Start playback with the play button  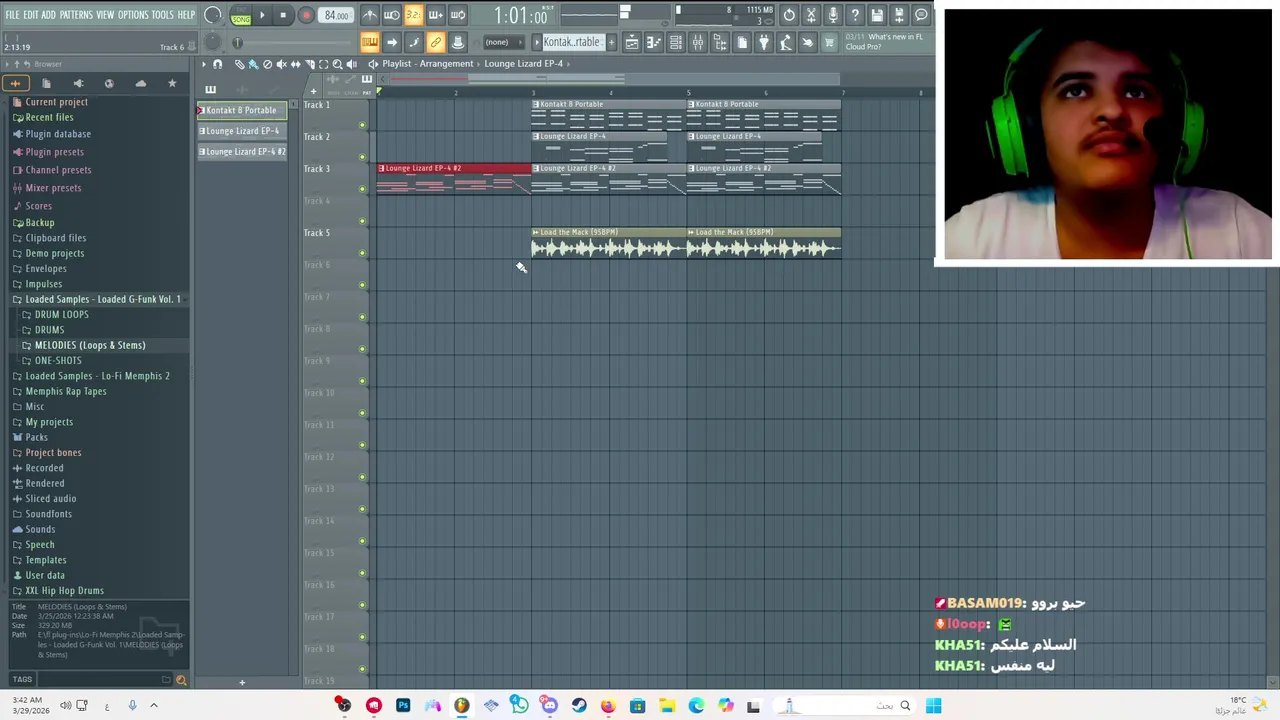click(x=262, y=15)
